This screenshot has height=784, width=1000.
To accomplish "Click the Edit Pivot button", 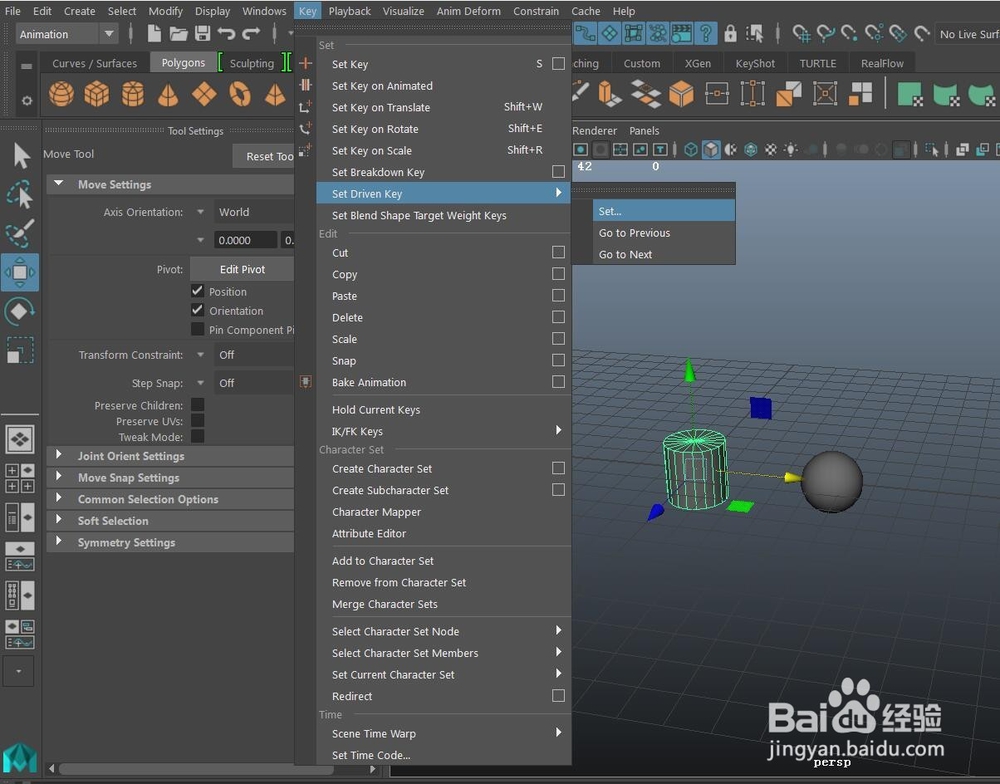I will coord(242,269).
